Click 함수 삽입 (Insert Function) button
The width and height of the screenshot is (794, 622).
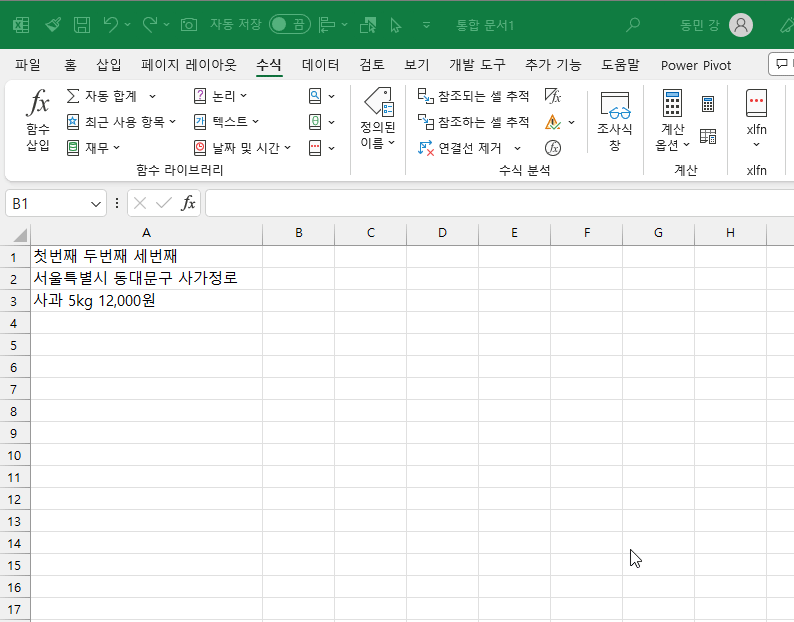point(38,120)
